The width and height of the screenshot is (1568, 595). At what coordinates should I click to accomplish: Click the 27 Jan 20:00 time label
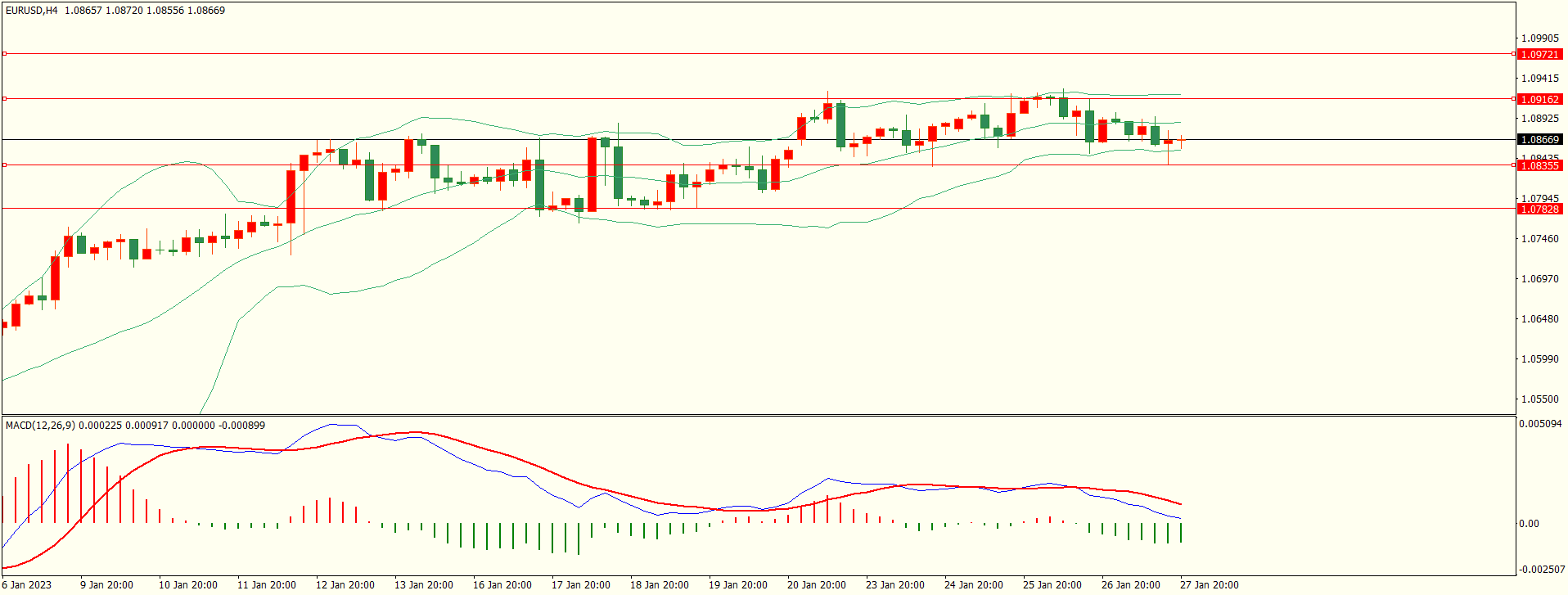pyautogui.click(x=1210, y=585)
